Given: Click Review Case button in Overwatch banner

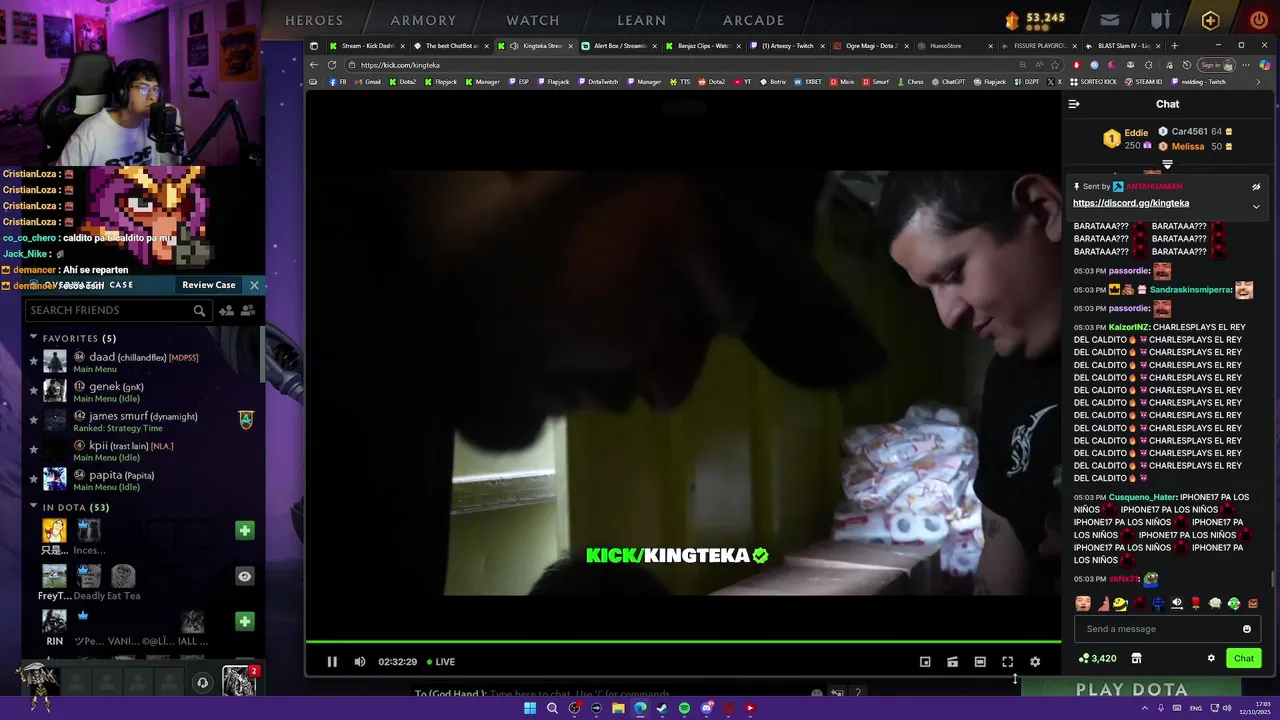Looking at the screenshot, I should pos(209,285).
